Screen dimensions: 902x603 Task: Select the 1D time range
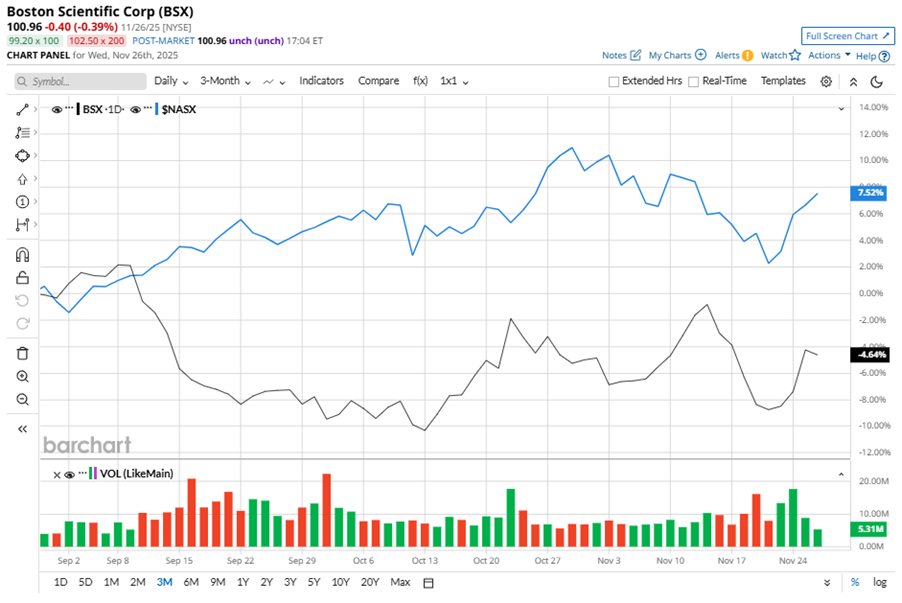60,582
